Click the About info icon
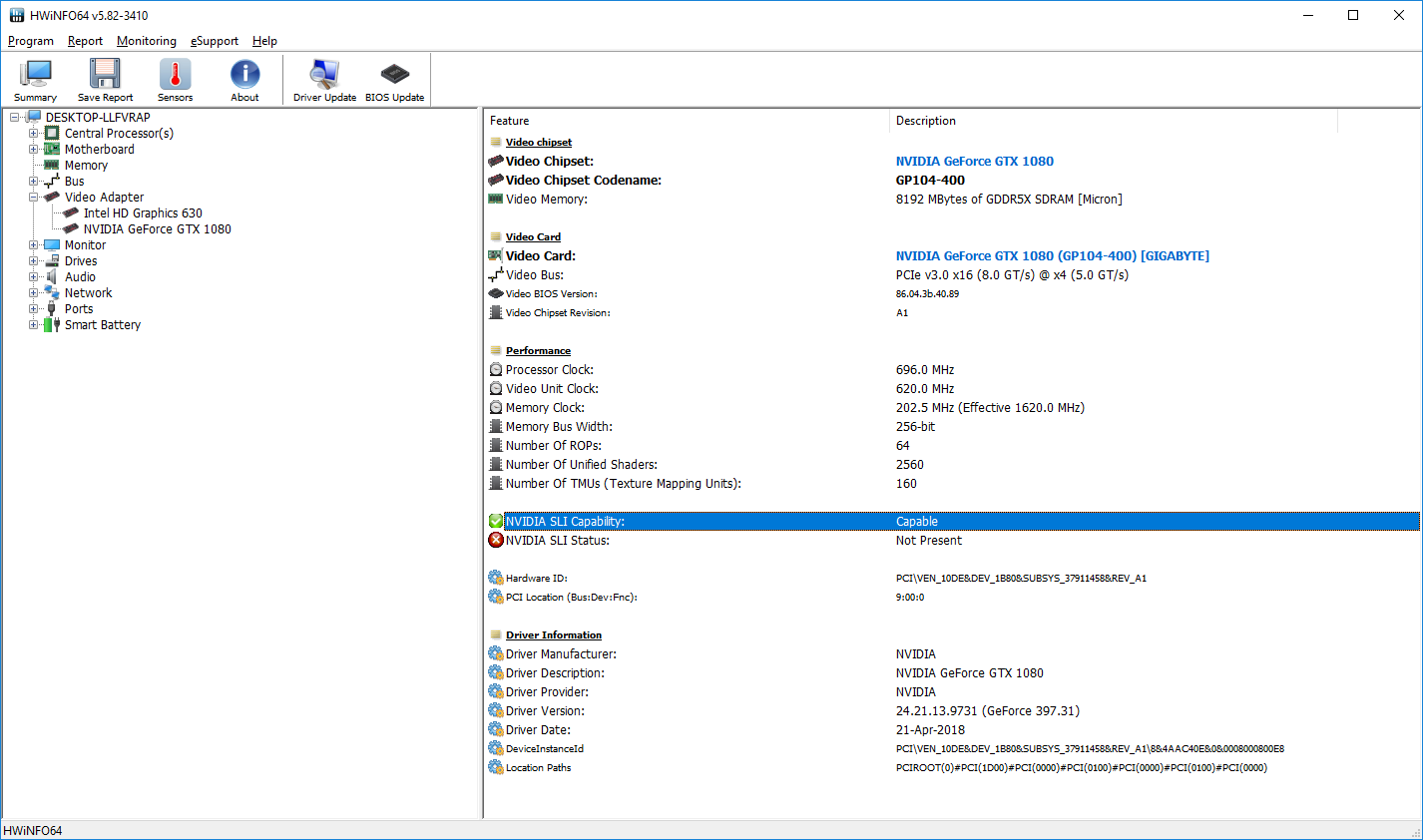 (244, 80)
